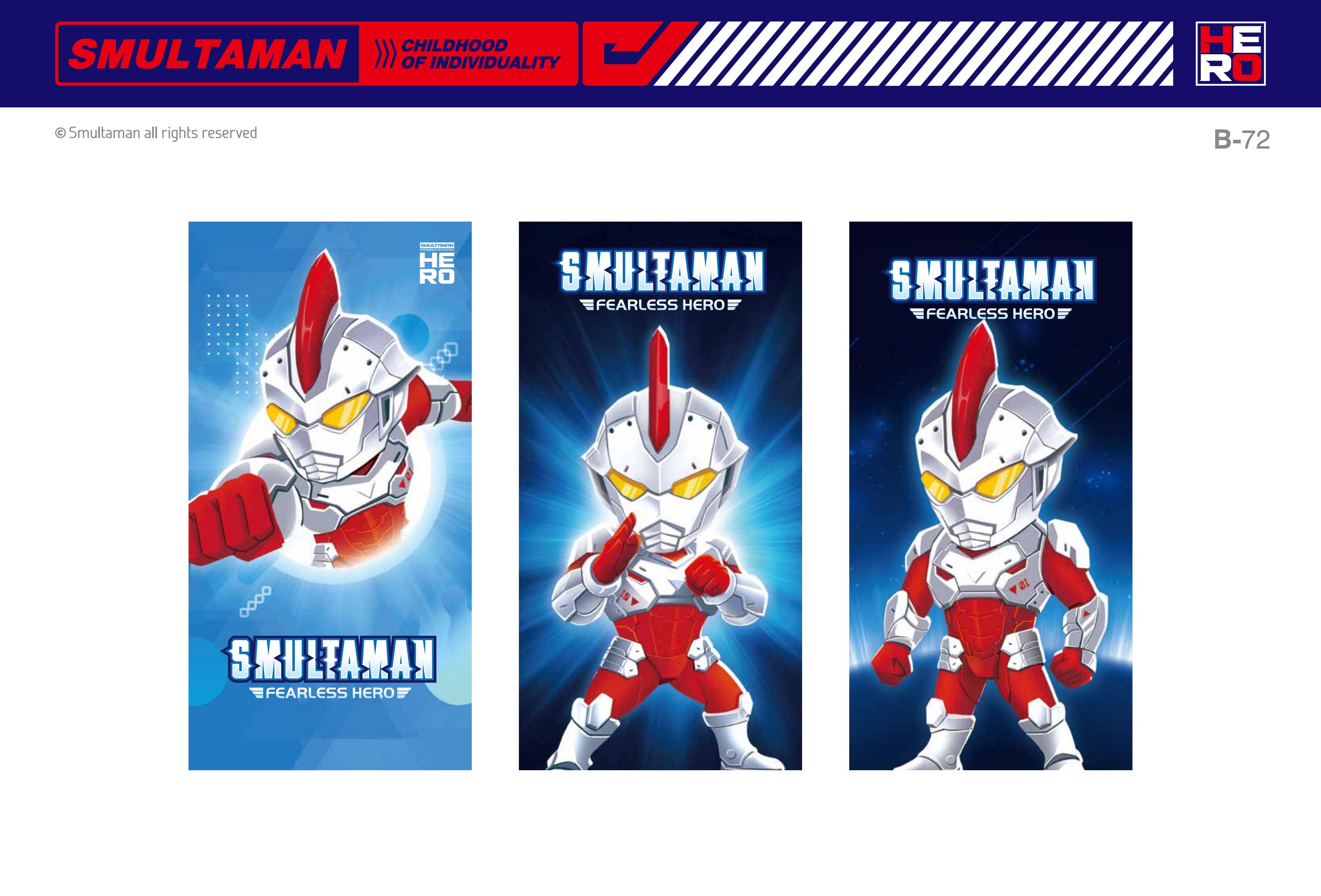Open the light-blue flying hero poster

pos(330,496)
